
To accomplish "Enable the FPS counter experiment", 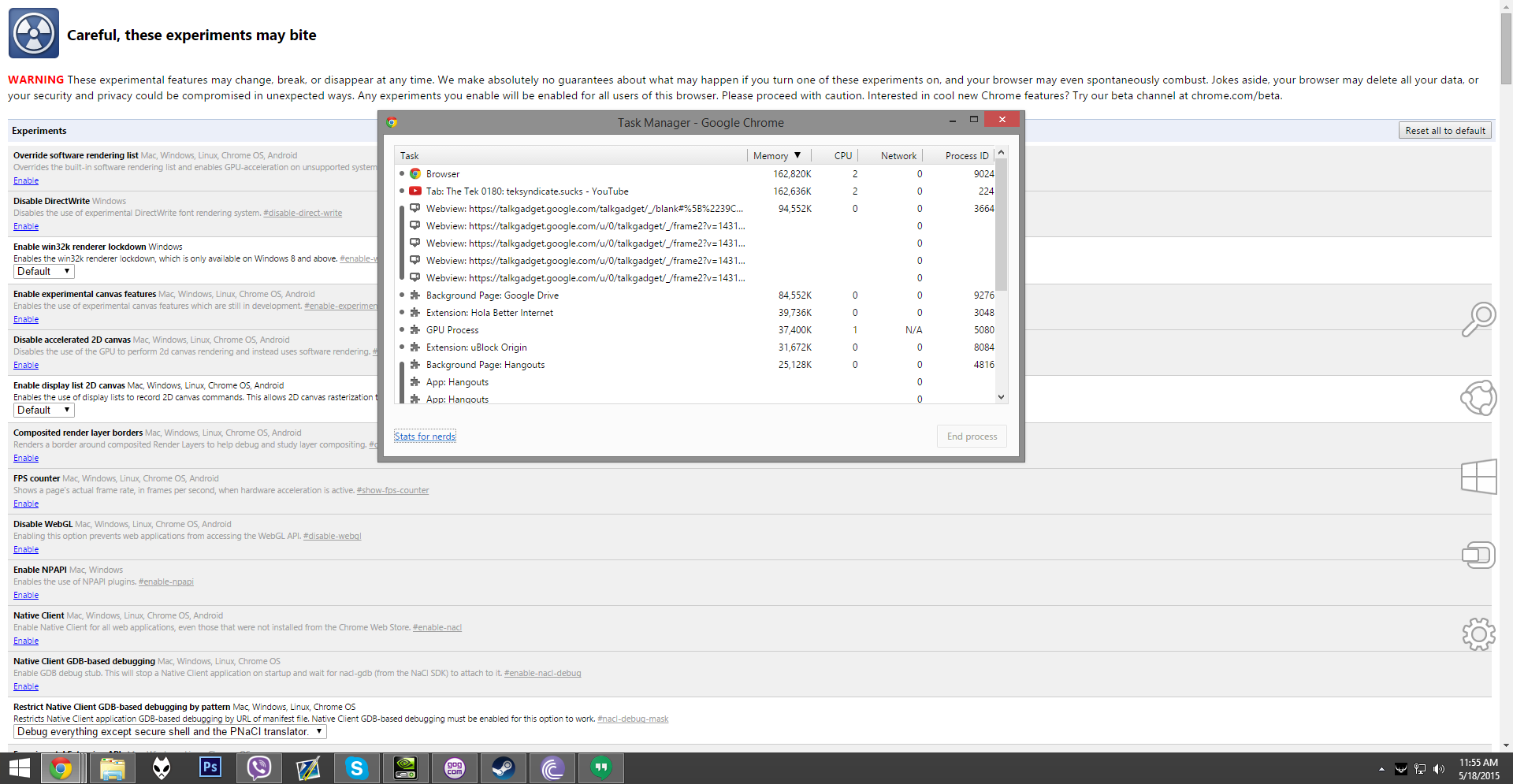I will (x=26, y=504).
